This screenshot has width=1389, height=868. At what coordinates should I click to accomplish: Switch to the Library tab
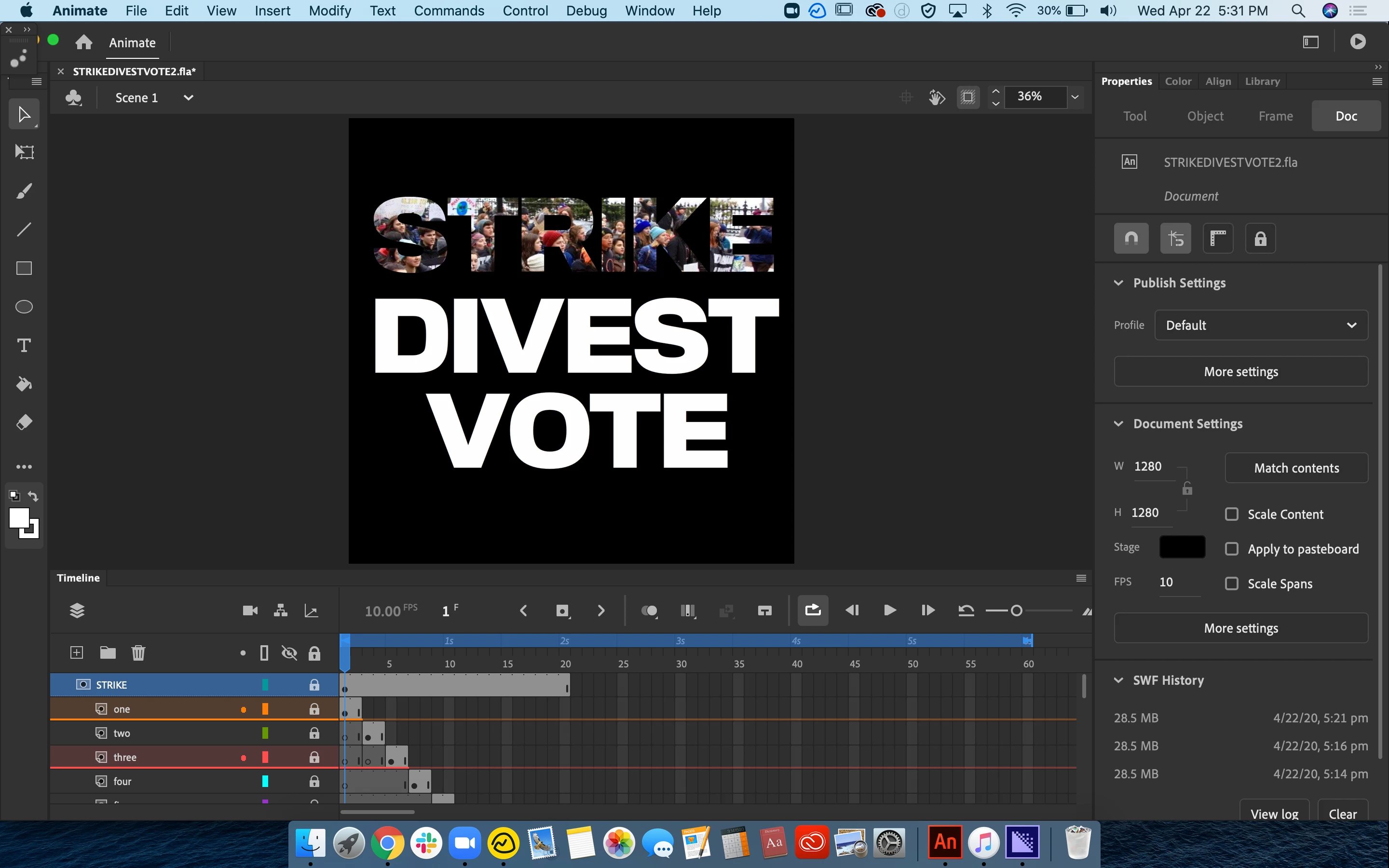click(1262, 81)
